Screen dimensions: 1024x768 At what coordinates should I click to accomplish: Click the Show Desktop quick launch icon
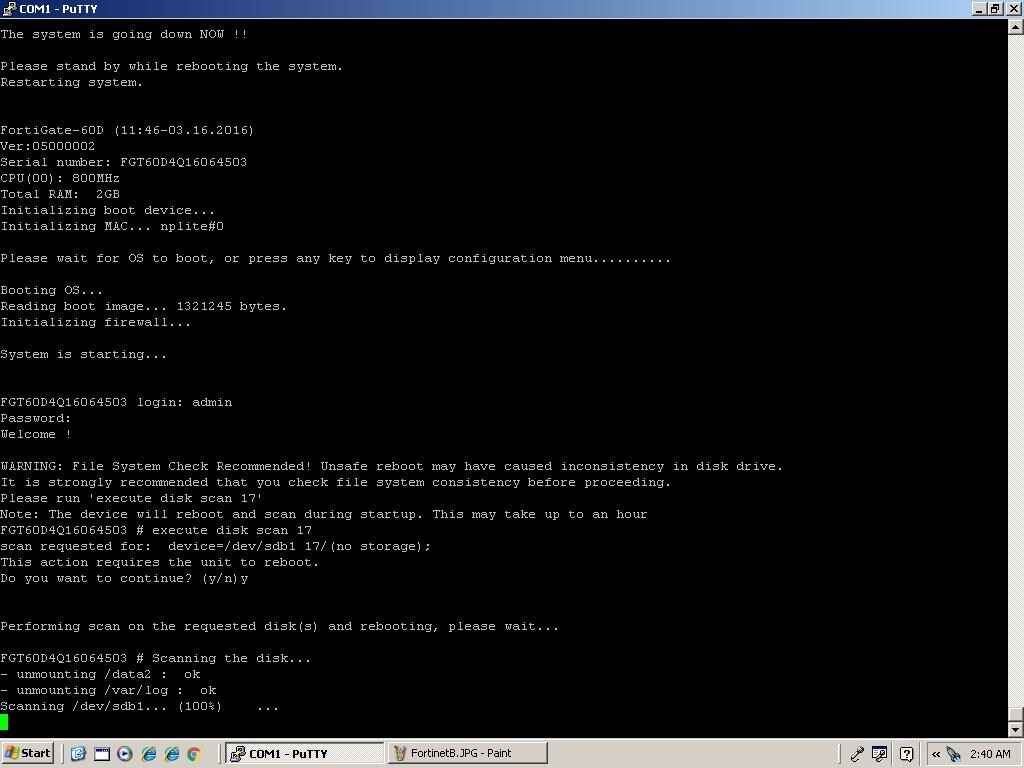click(x=102, y=754)
